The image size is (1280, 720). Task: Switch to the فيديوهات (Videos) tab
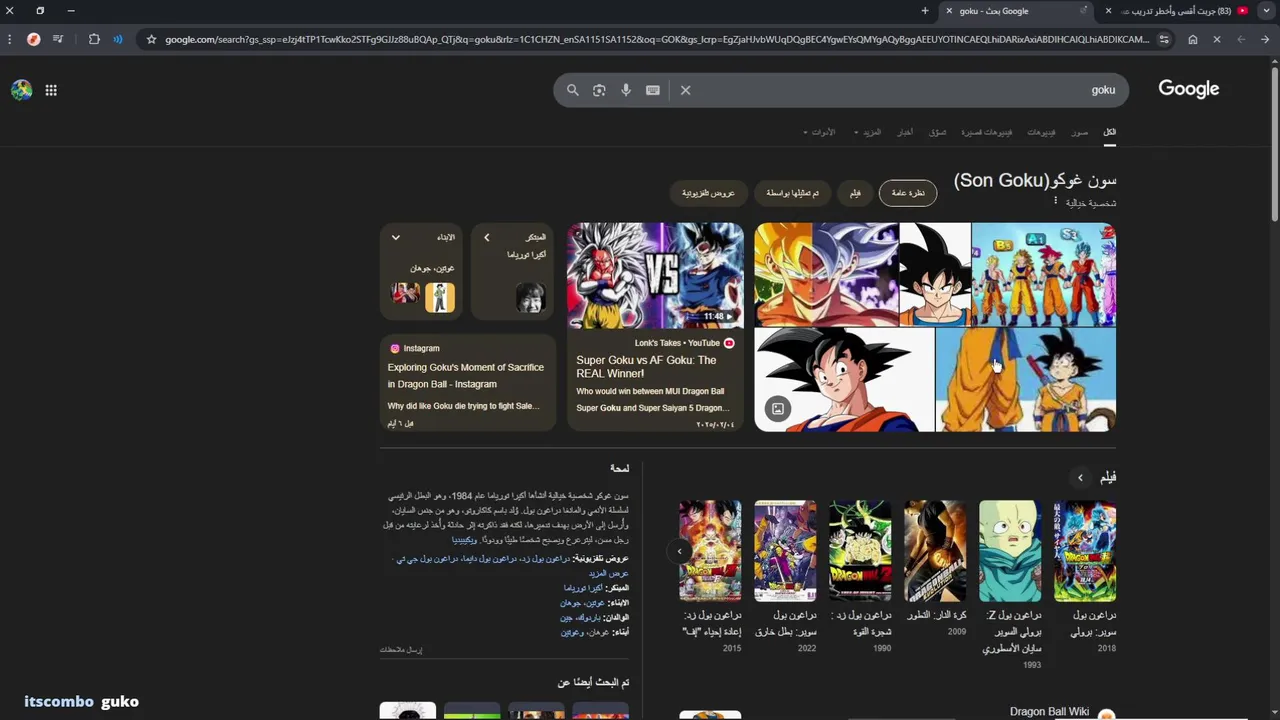point(1041,132)
